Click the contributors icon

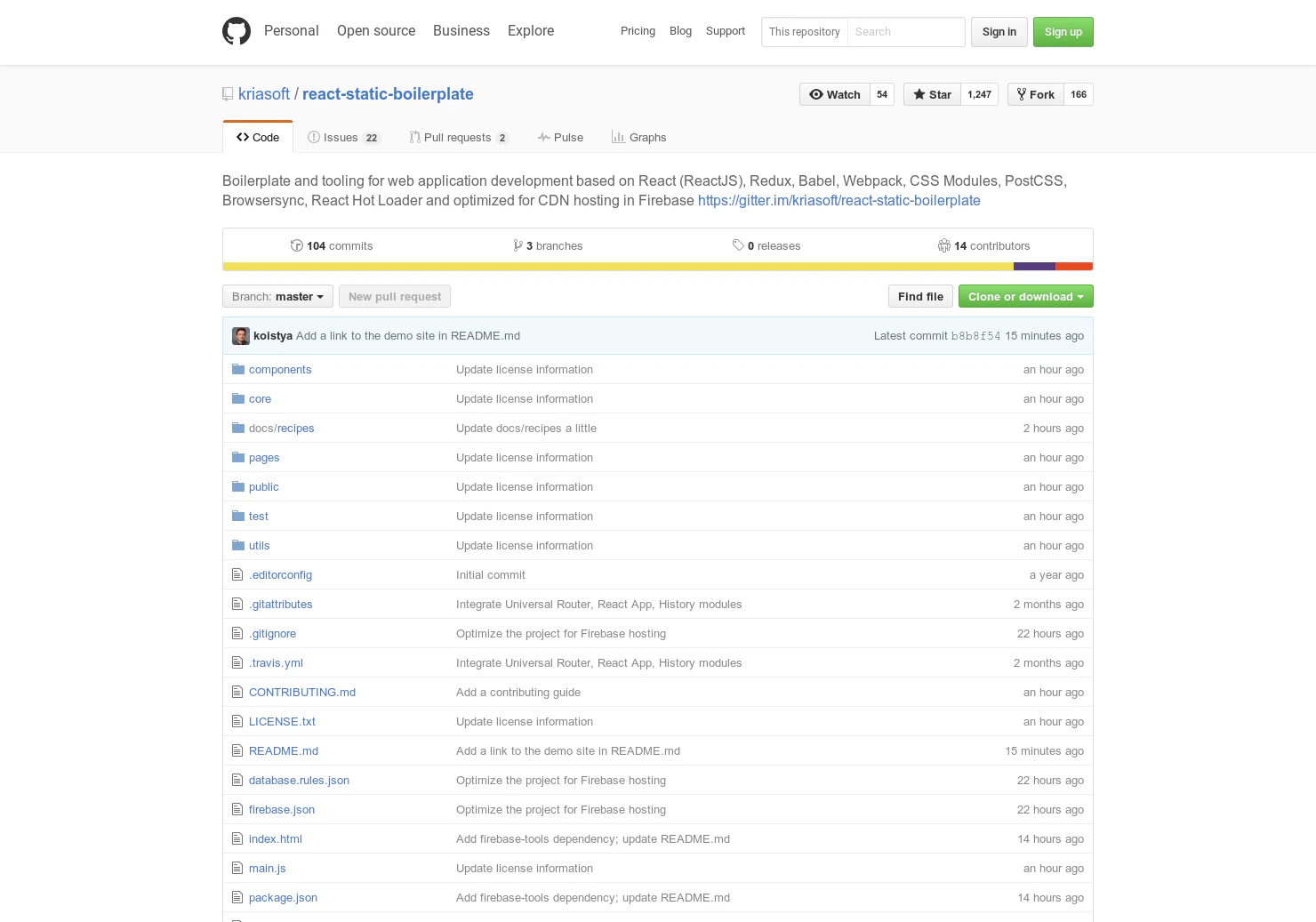(x=944, y=245)
